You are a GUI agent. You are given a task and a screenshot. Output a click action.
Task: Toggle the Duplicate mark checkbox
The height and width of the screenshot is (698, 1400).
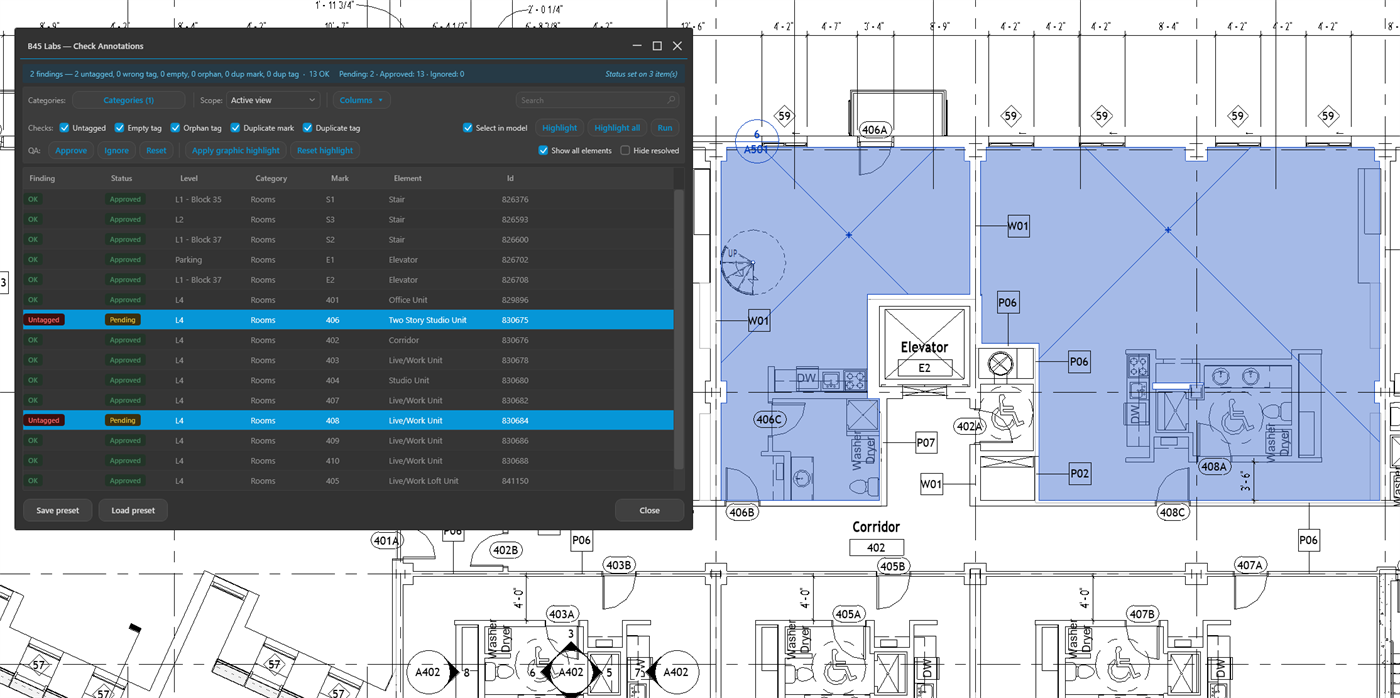[235, 128]
